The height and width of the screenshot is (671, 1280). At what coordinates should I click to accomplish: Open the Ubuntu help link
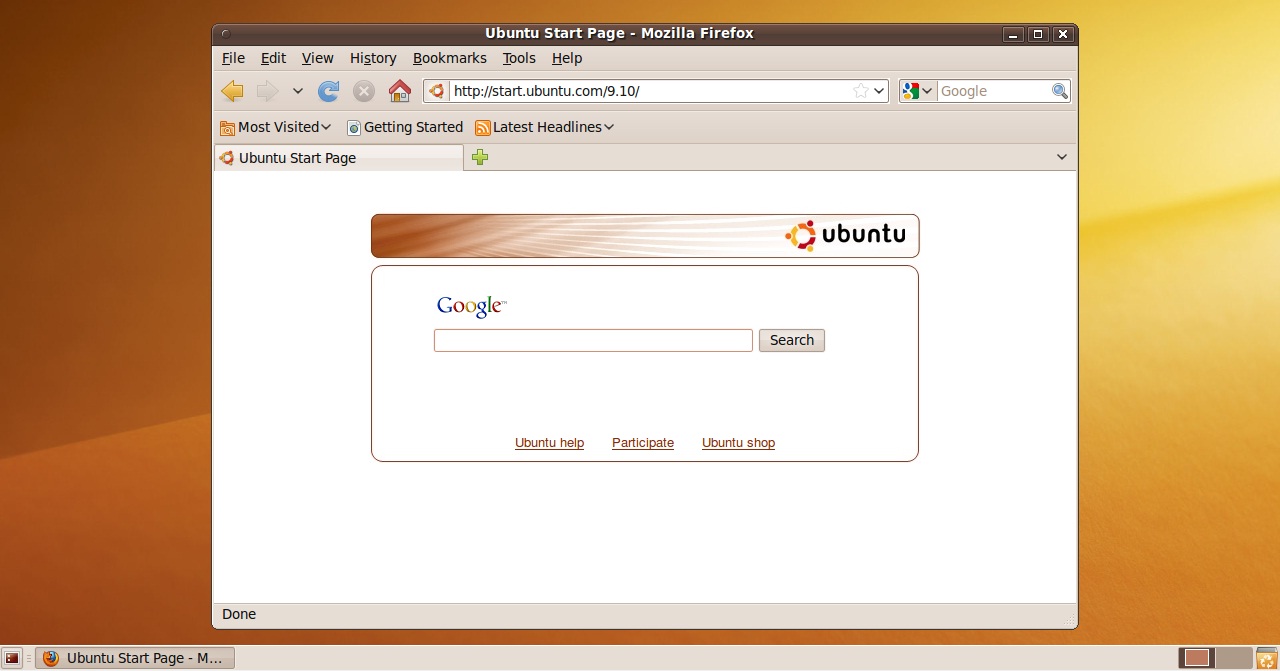pyautogui.click(x=549, y=443)
